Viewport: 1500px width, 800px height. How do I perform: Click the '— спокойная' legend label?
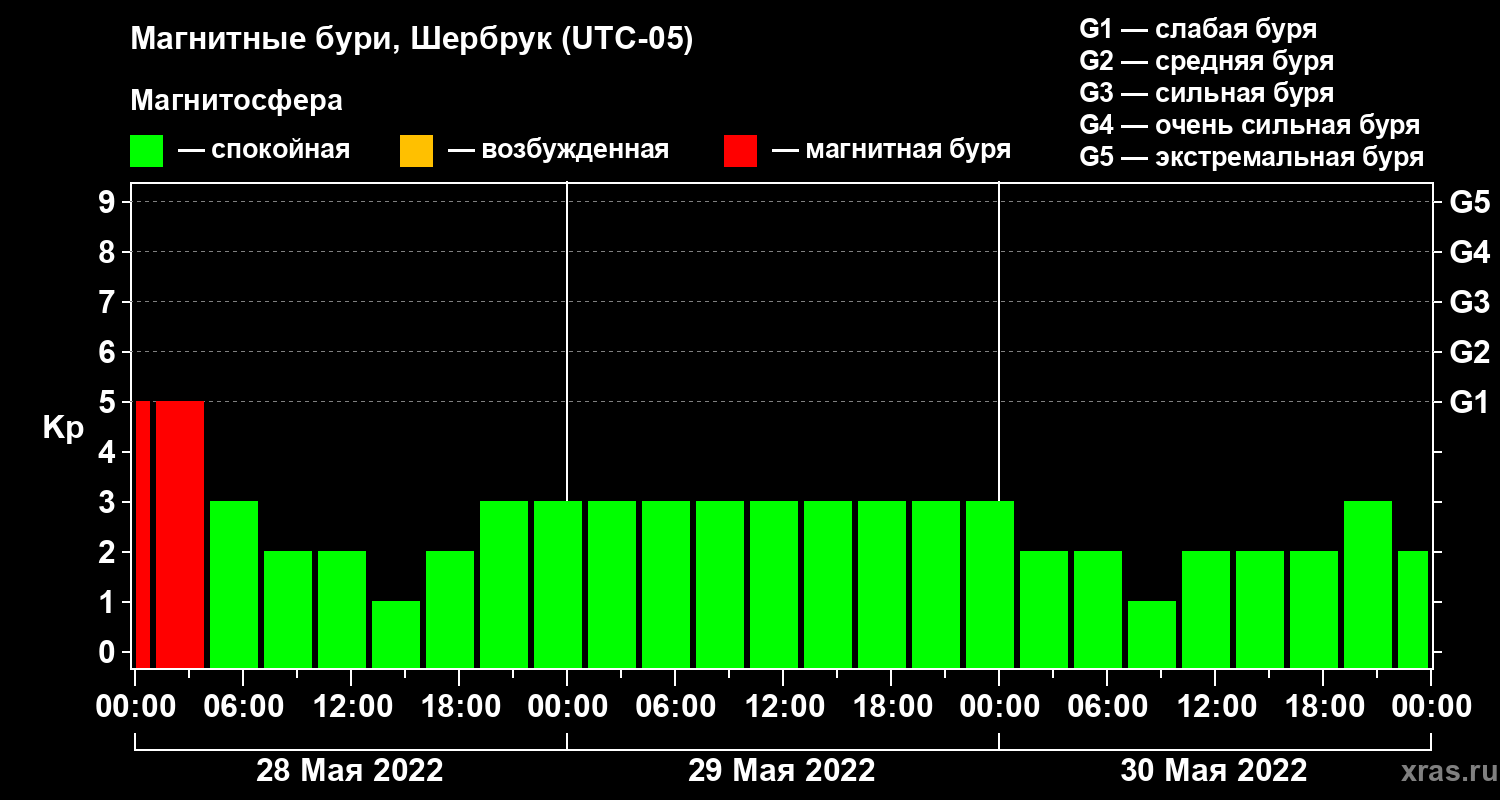[264, 151]
